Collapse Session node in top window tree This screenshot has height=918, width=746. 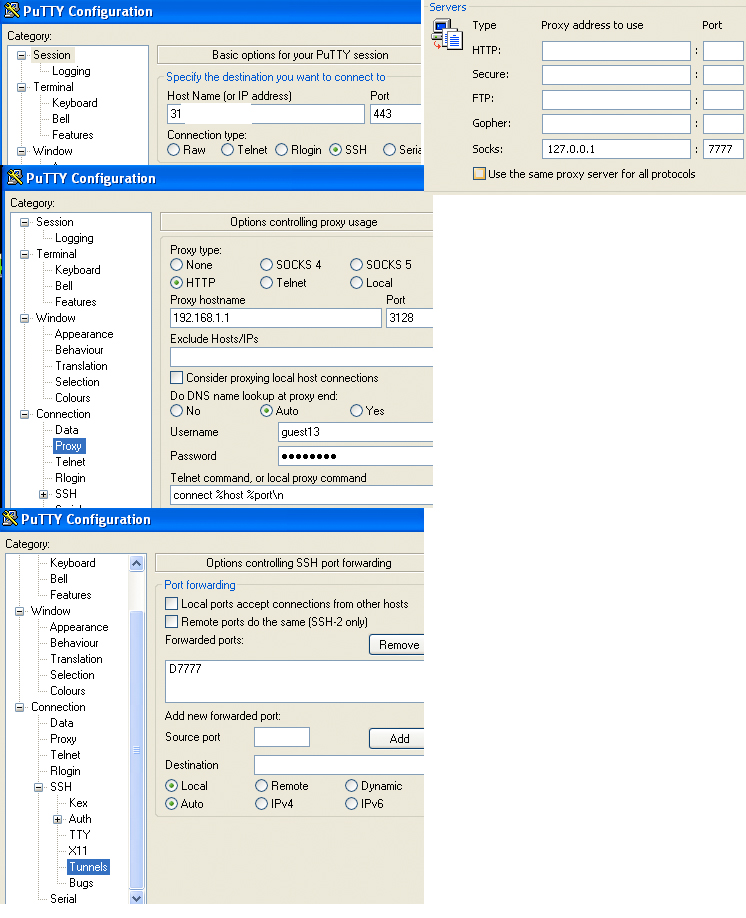(x=22, y=55)
